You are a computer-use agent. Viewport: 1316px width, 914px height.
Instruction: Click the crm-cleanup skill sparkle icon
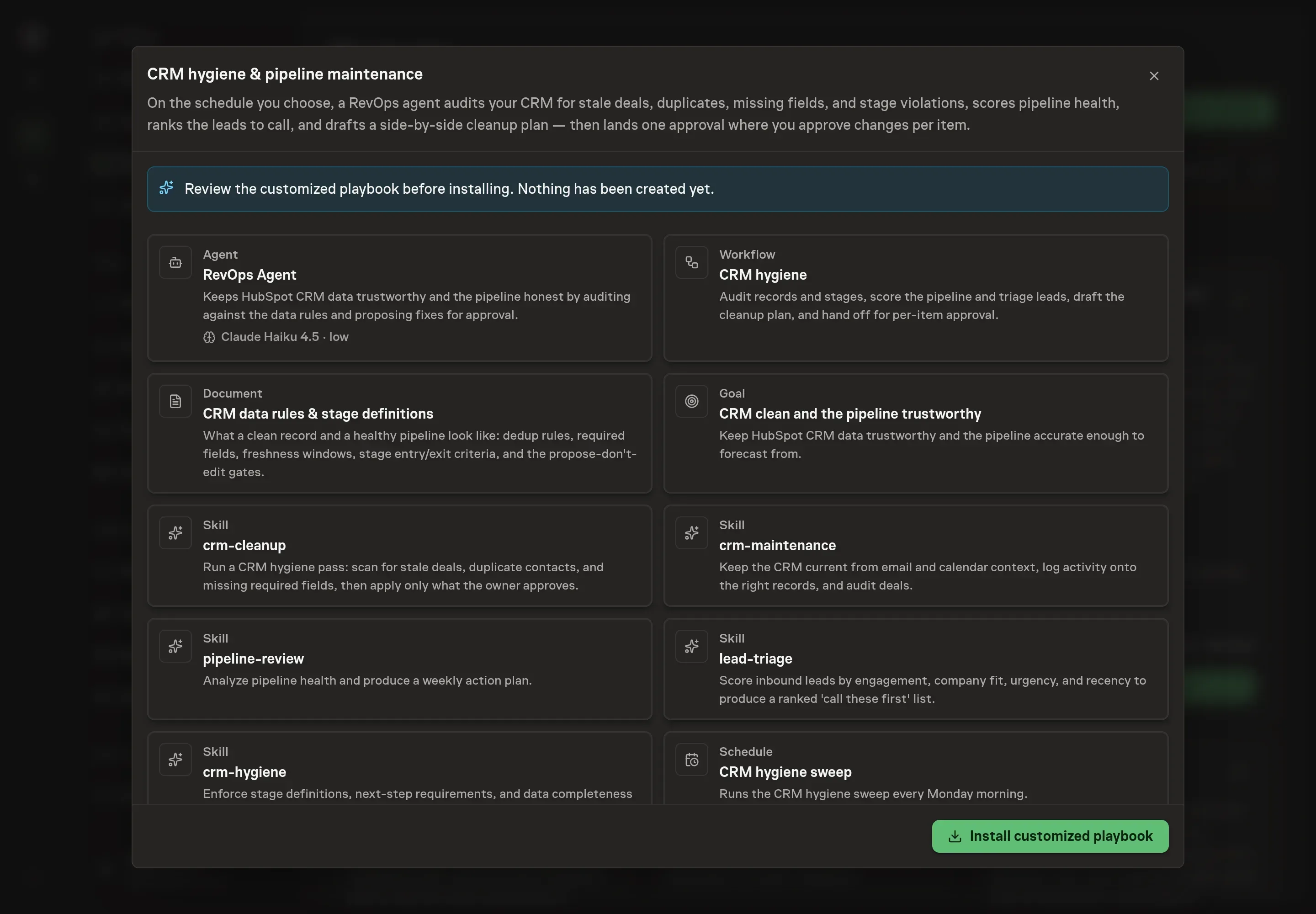pos(175,533)
